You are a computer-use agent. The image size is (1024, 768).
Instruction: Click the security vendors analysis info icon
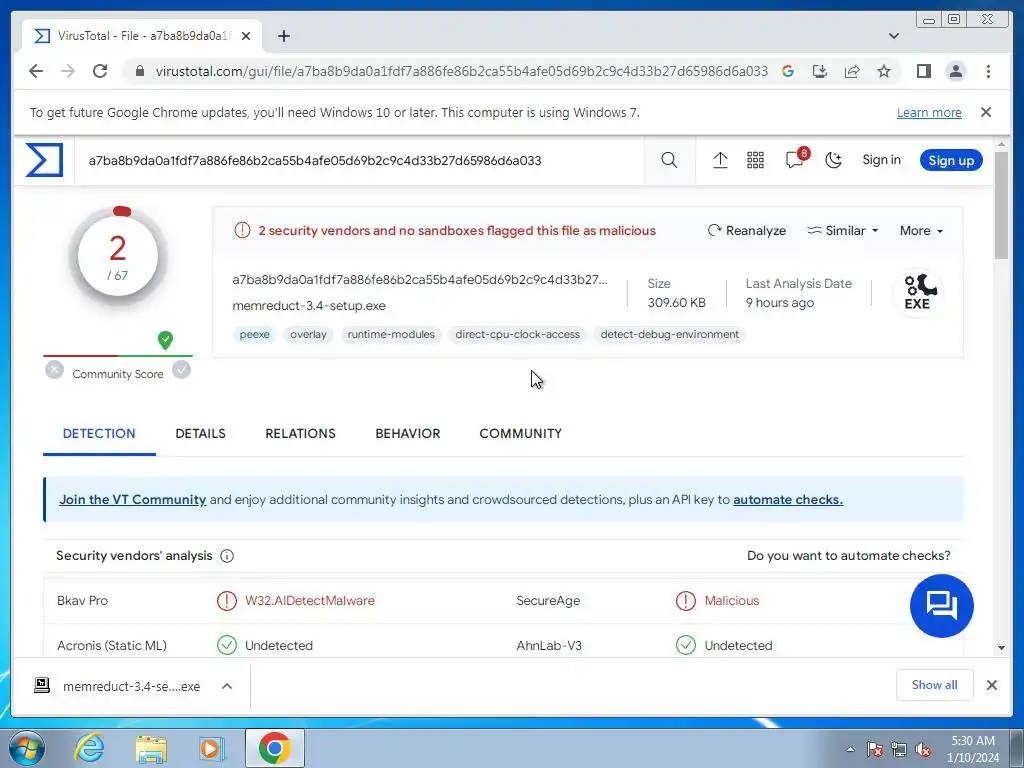coord(227,556)
